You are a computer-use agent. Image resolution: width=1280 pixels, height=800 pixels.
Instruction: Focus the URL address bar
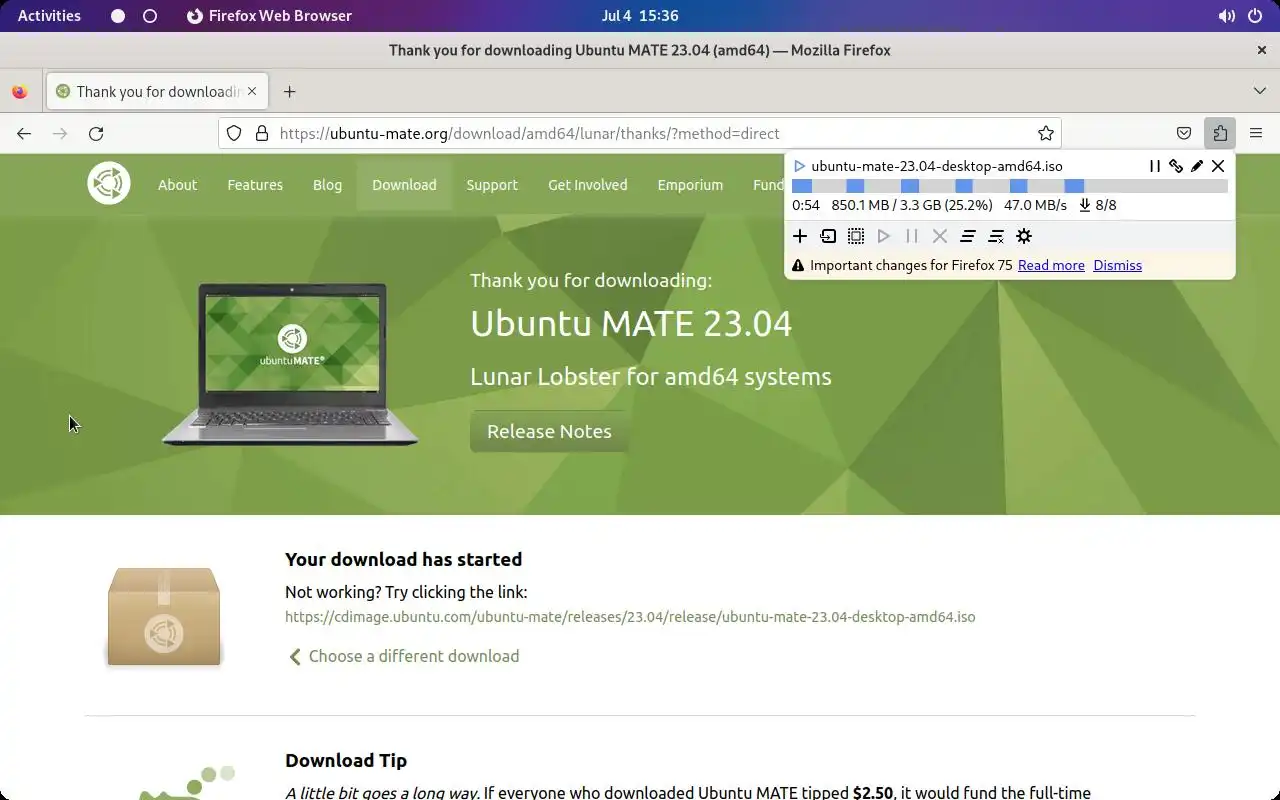pos(640,133)
